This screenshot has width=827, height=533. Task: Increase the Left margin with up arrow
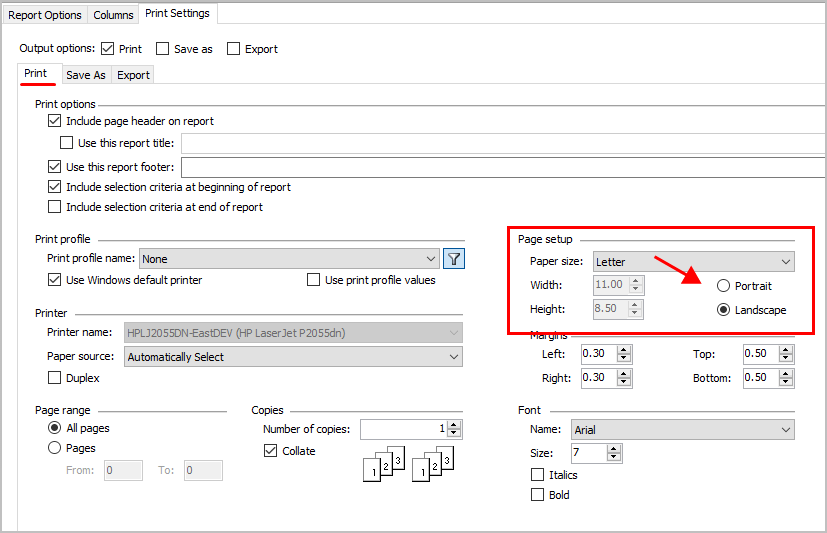pos(624,350)
